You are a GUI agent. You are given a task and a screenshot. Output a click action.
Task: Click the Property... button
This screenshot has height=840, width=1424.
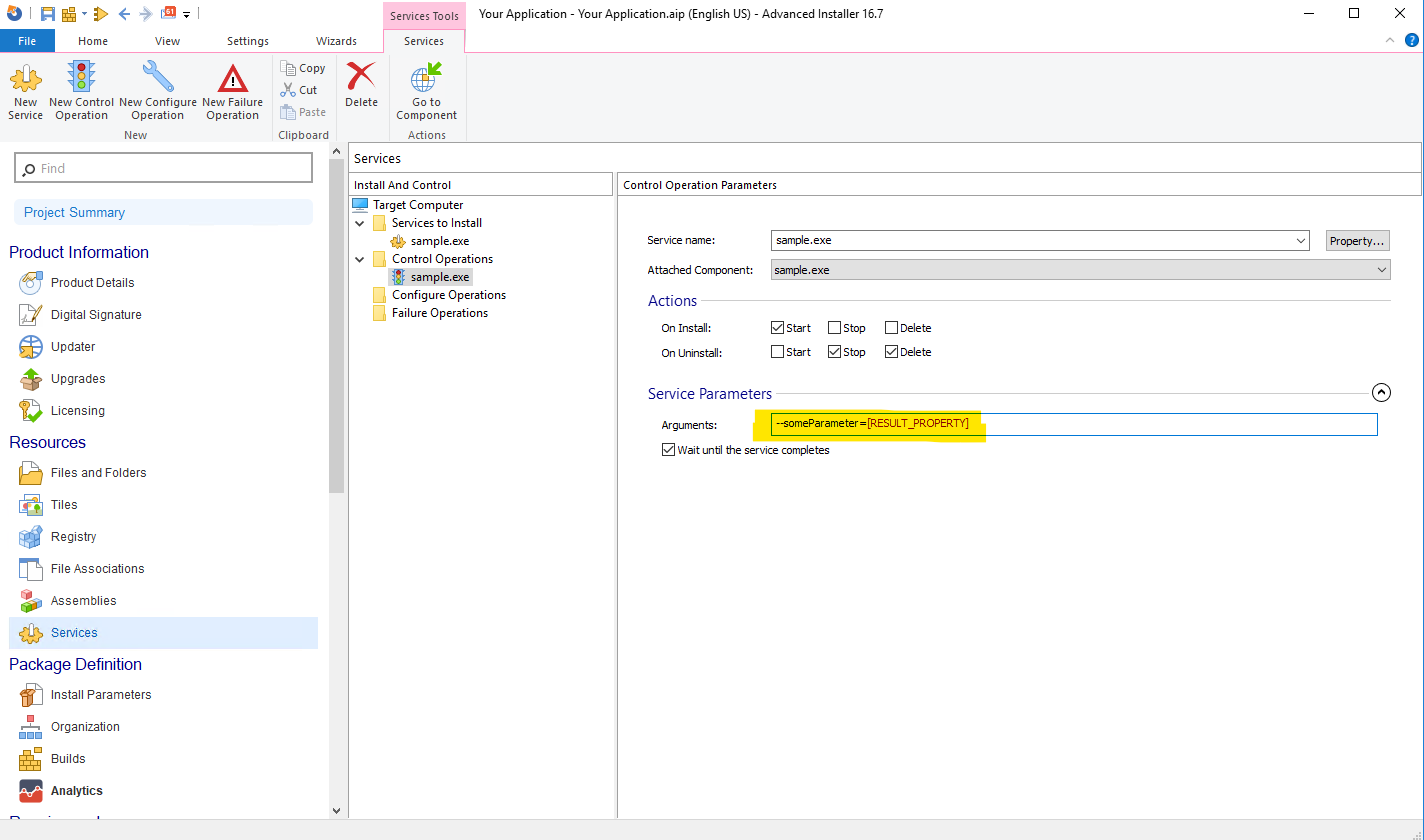point(1357,241)
